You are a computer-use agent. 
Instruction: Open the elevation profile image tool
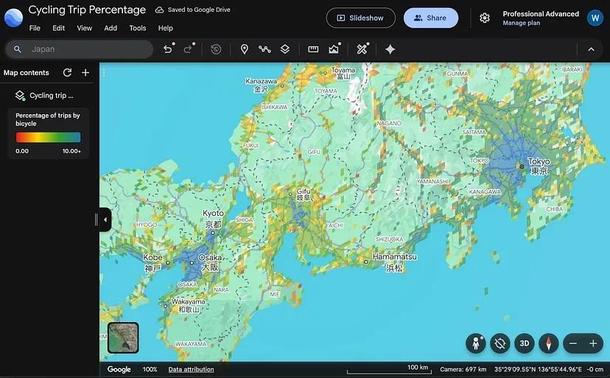coord(334,49)
